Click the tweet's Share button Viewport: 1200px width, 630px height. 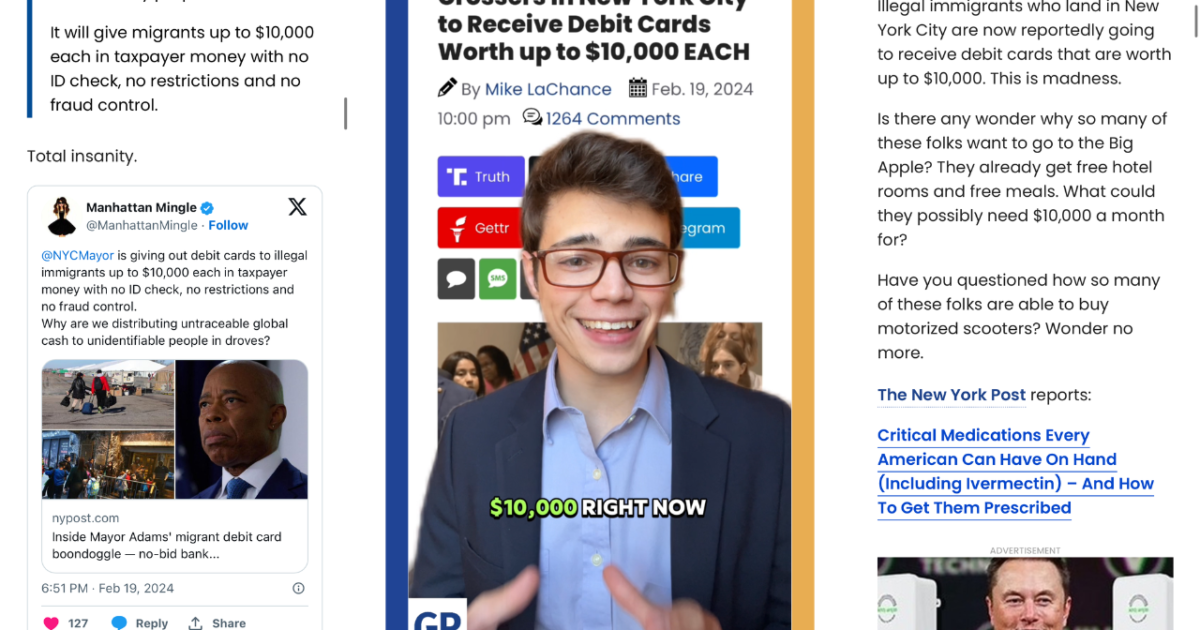(217, 623)
